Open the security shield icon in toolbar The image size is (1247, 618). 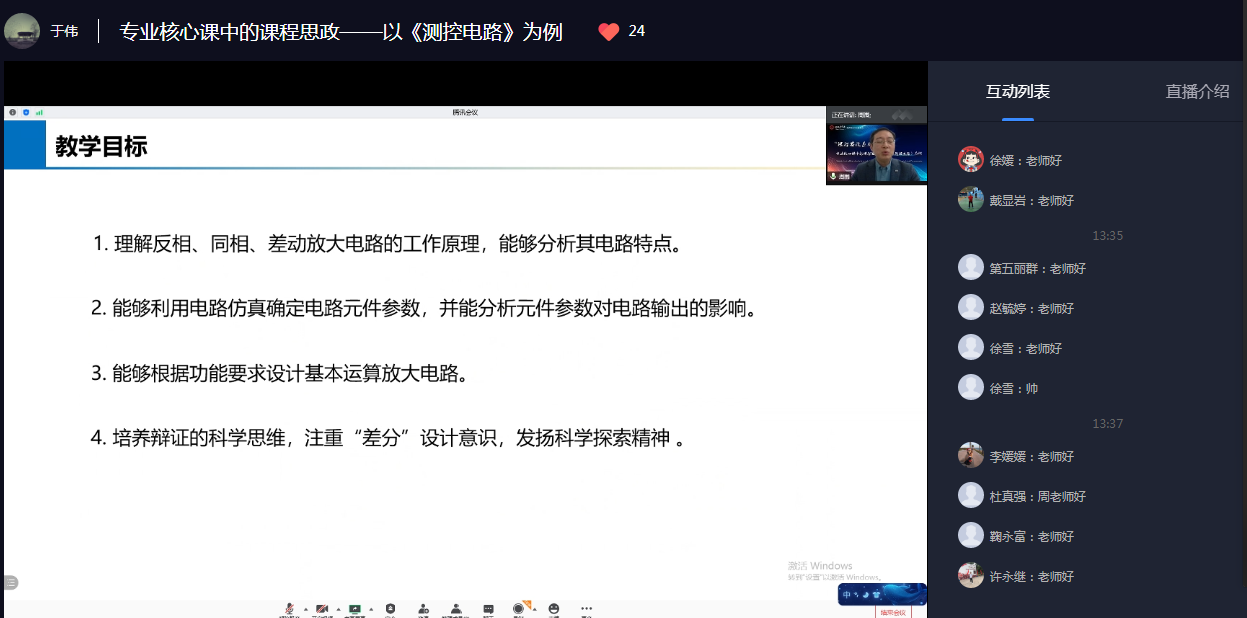390,609
